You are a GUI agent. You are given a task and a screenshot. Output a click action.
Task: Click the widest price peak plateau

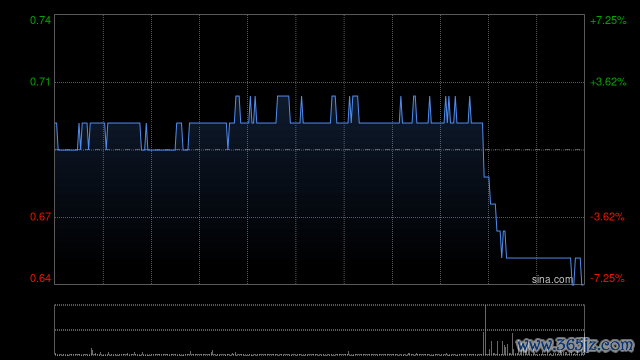283,96
